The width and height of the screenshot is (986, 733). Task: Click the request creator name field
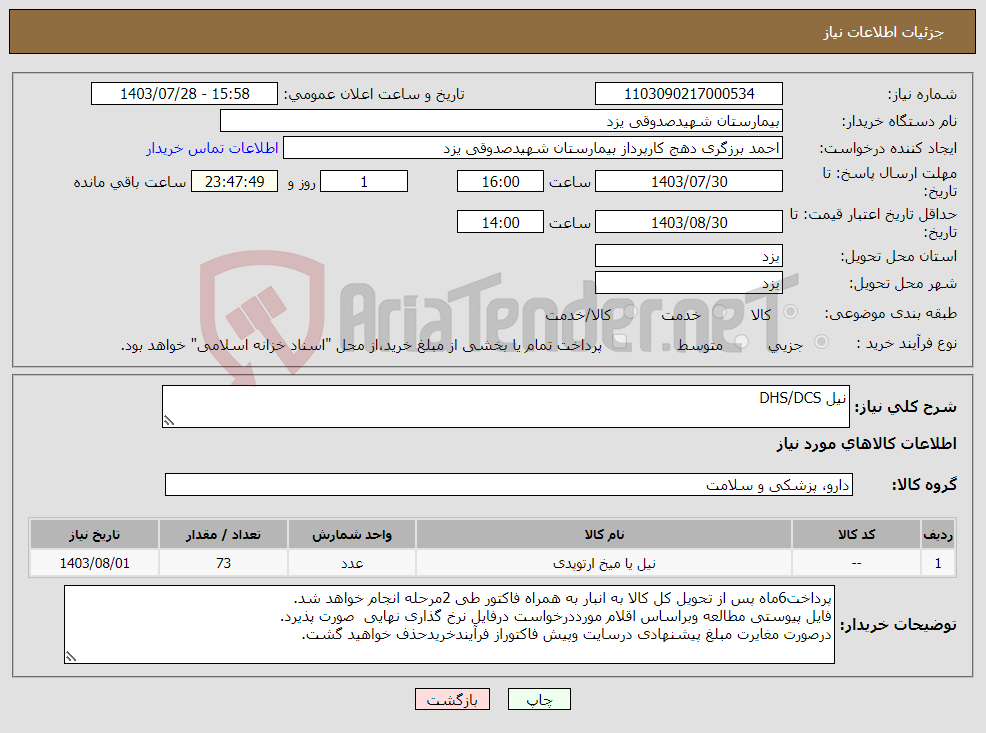(533, 148)
